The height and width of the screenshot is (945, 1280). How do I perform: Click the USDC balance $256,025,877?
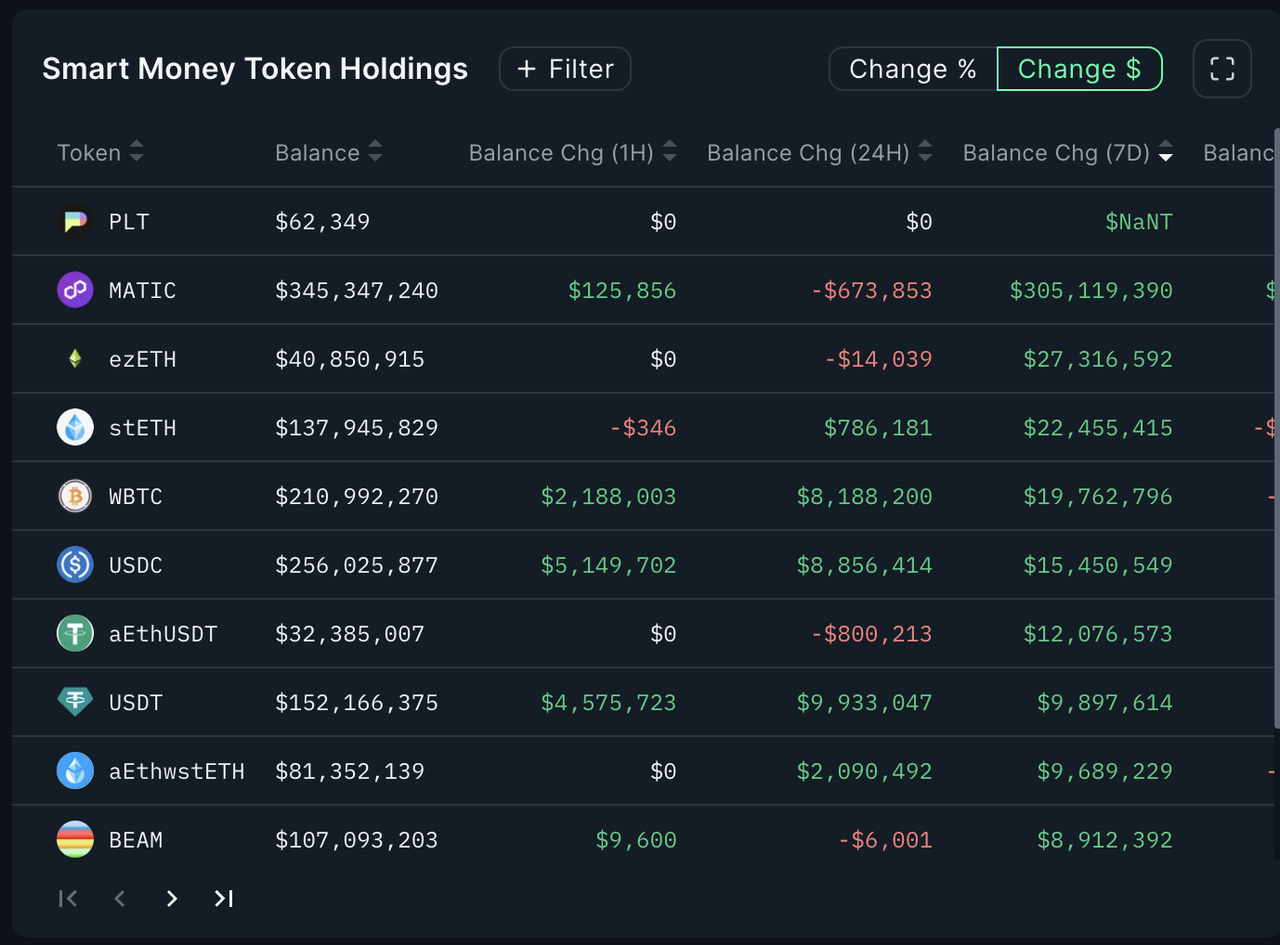coord(357,566)
